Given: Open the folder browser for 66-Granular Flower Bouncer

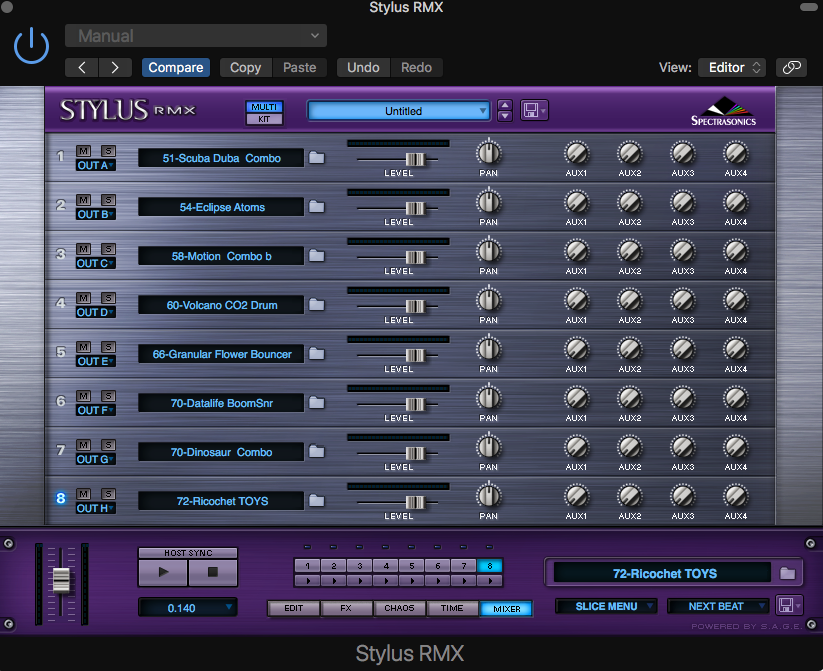Looking at the screenshot, I should pyautogui.click(x=316, y=353).
